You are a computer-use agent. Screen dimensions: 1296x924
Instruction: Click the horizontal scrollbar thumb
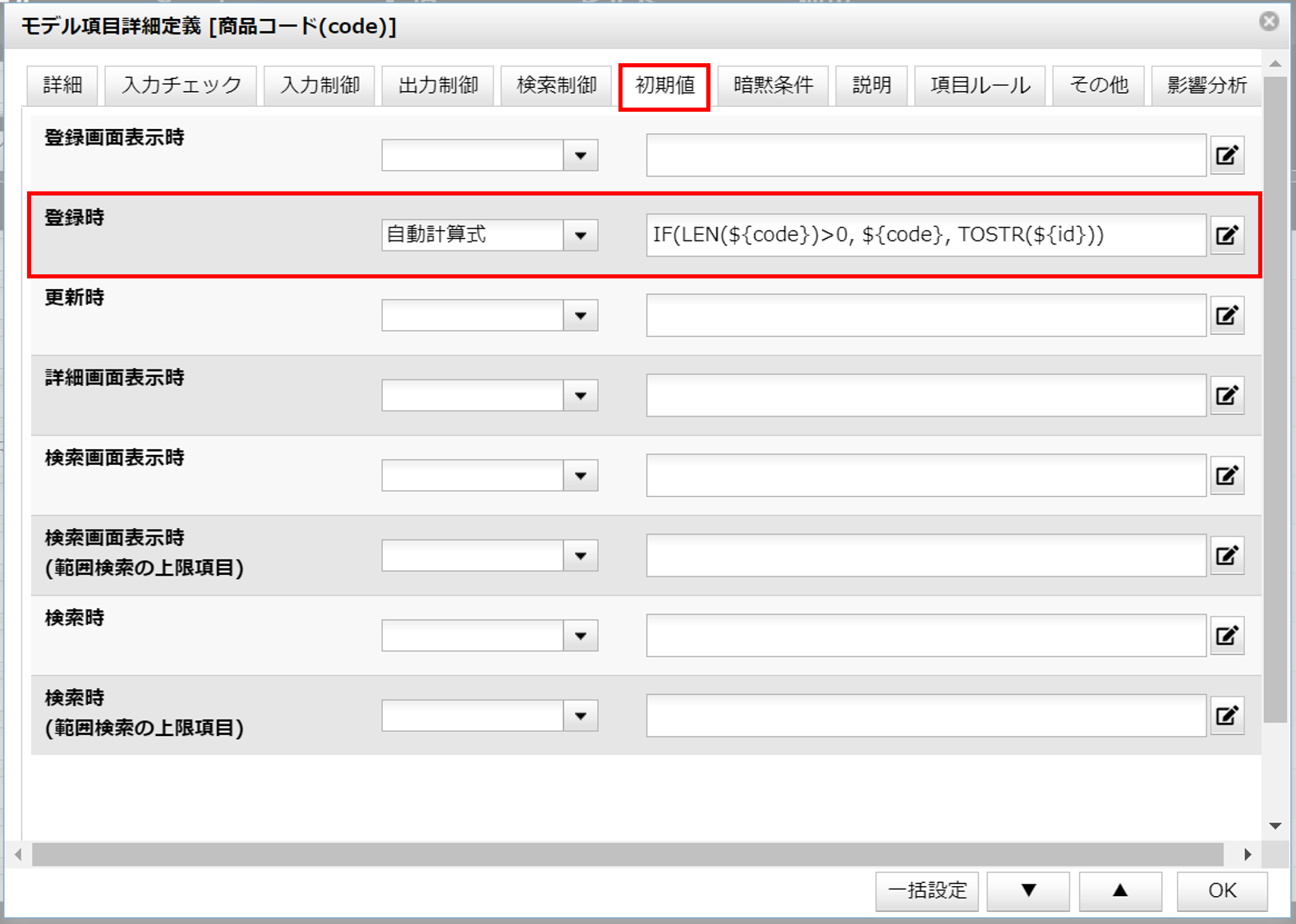click(x=627, y=854)
